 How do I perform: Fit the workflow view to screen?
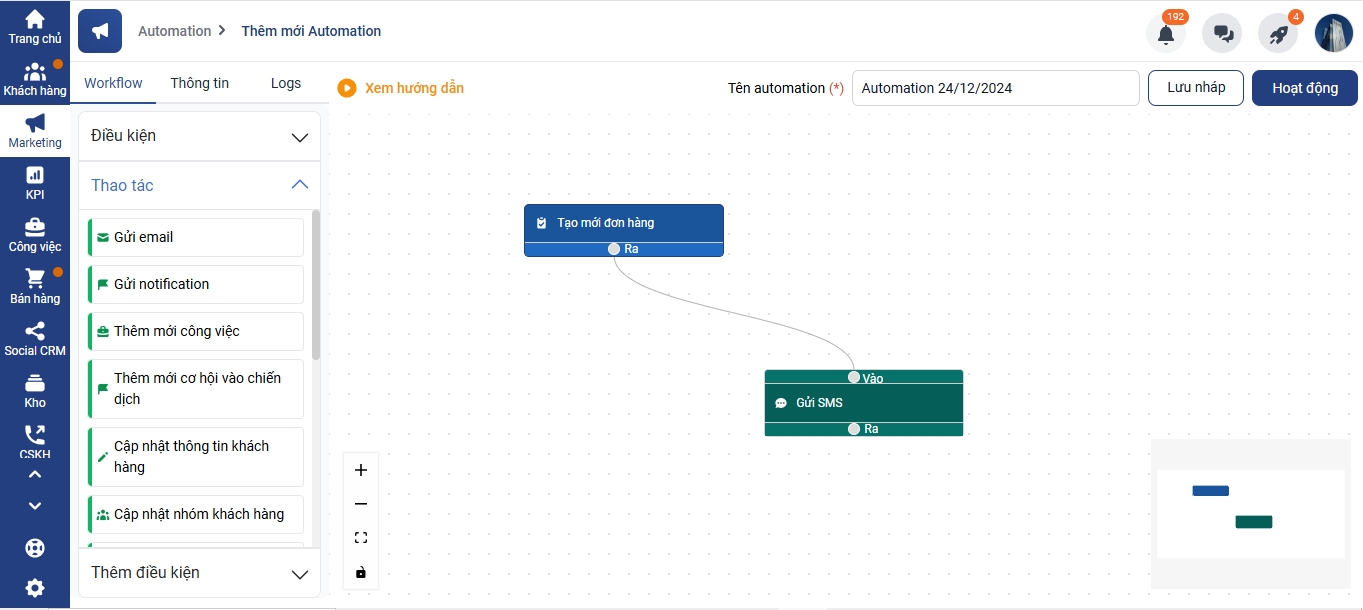(x=361, y=538)
